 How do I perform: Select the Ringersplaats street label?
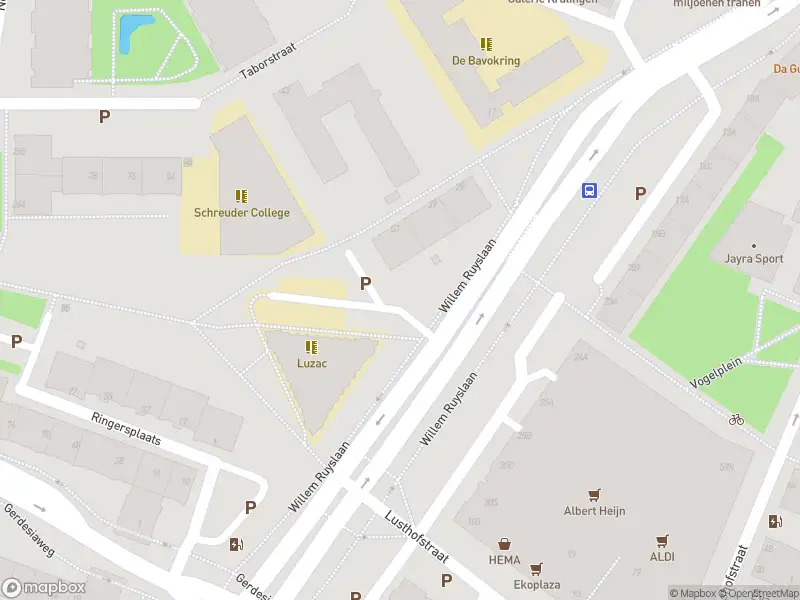coord(126,429)
